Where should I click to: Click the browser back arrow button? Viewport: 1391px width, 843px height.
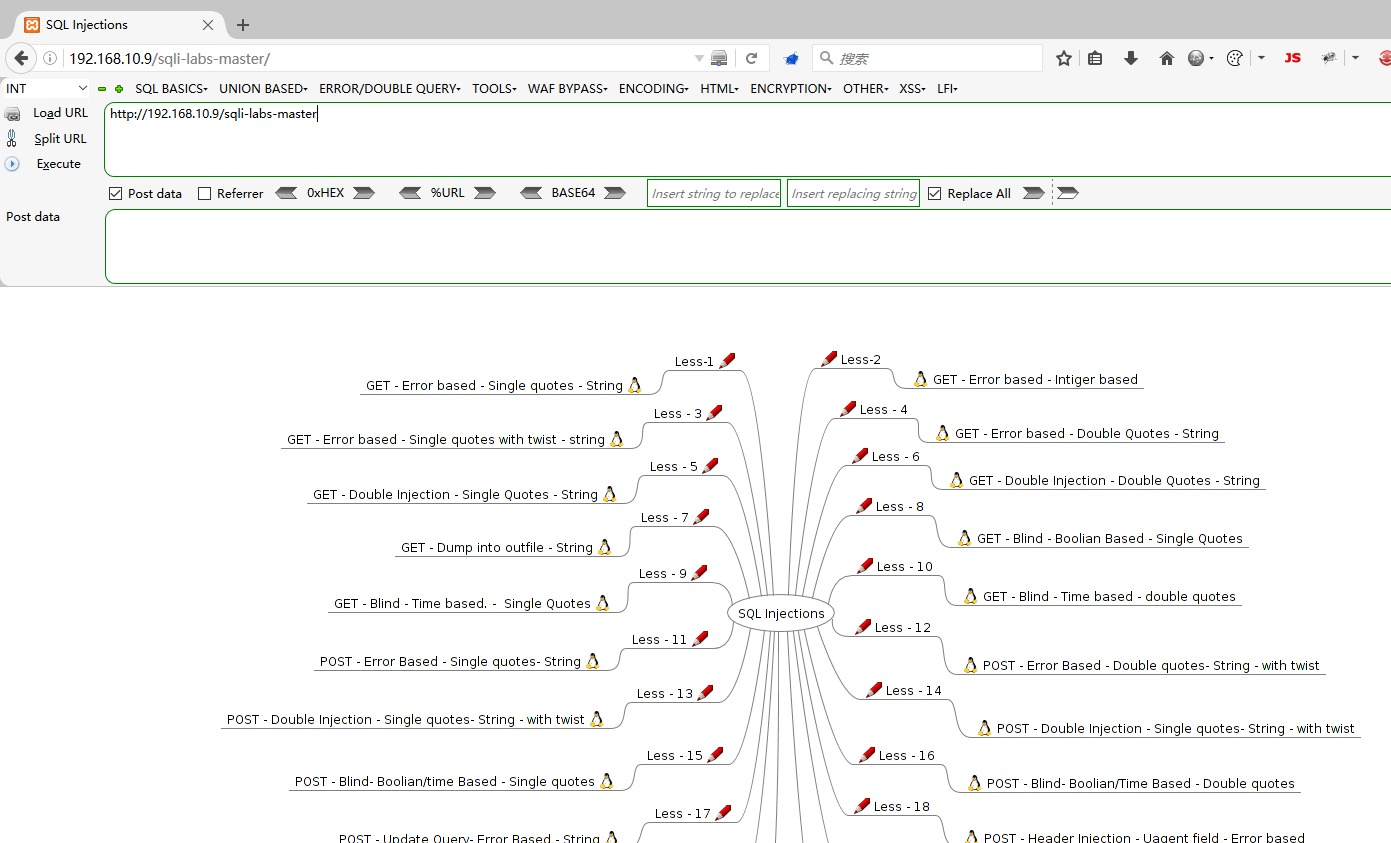point(21,58)
